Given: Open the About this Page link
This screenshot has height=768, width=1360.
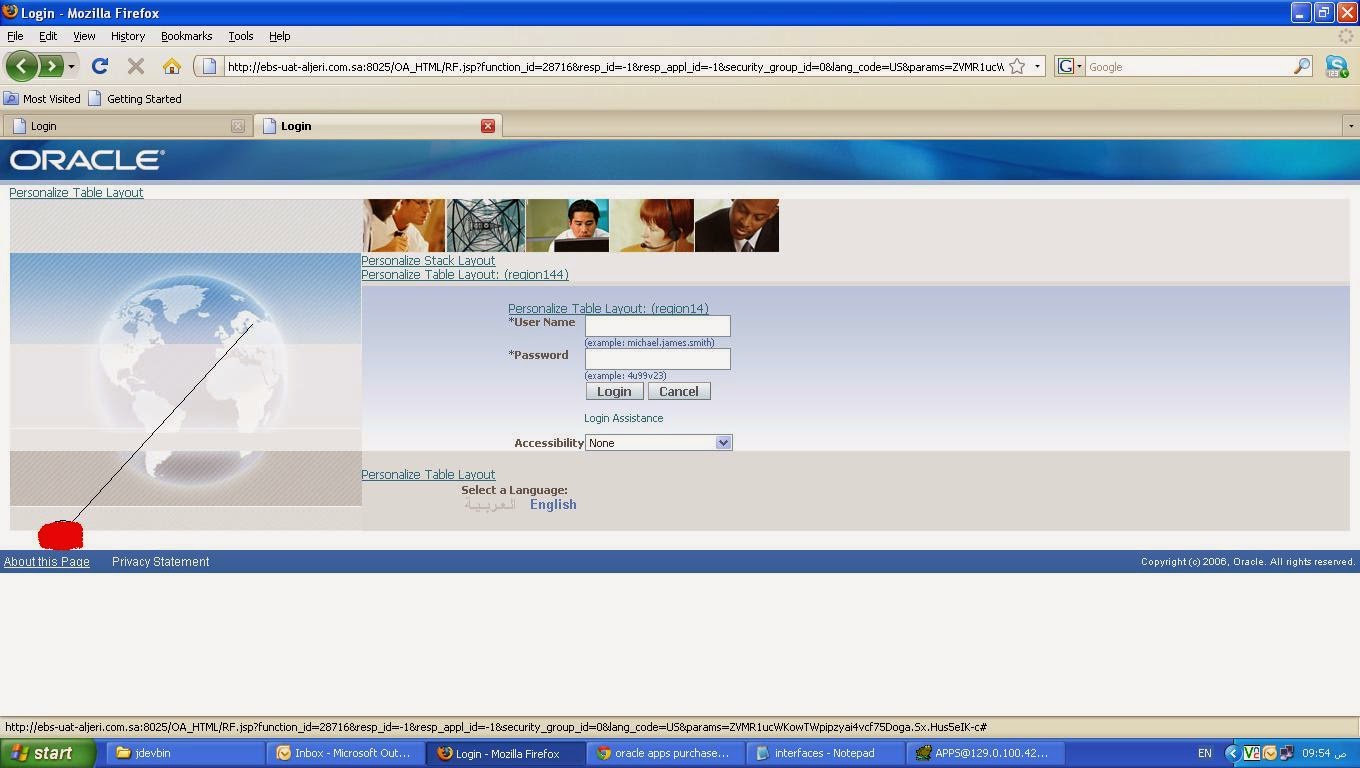Looking at the screenshot, I should pos(47,562).
